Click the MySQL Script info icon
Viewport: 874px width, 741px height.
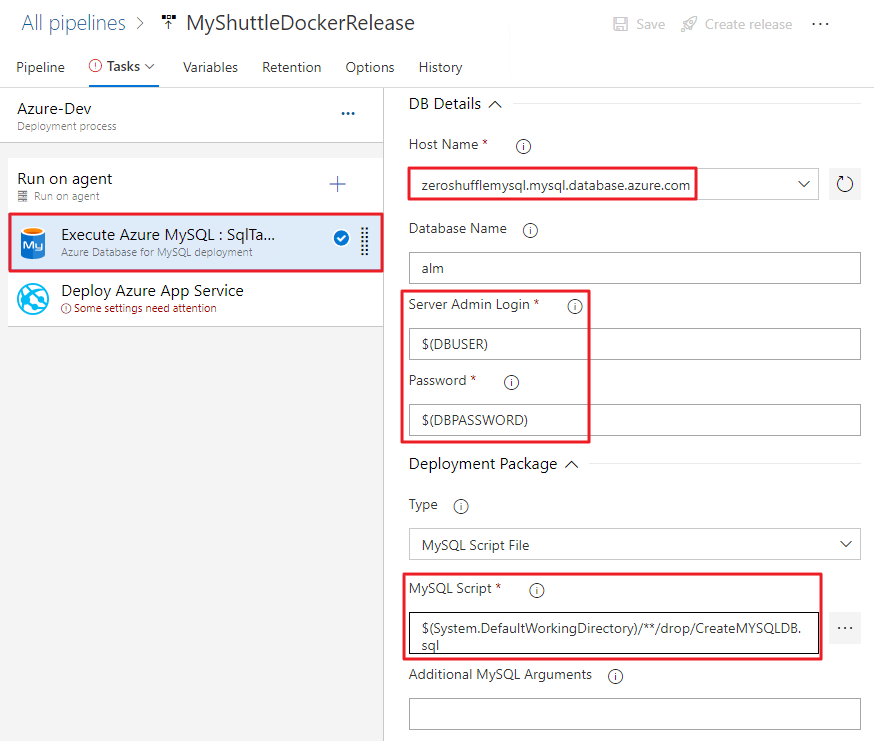(x=537, y=590)
